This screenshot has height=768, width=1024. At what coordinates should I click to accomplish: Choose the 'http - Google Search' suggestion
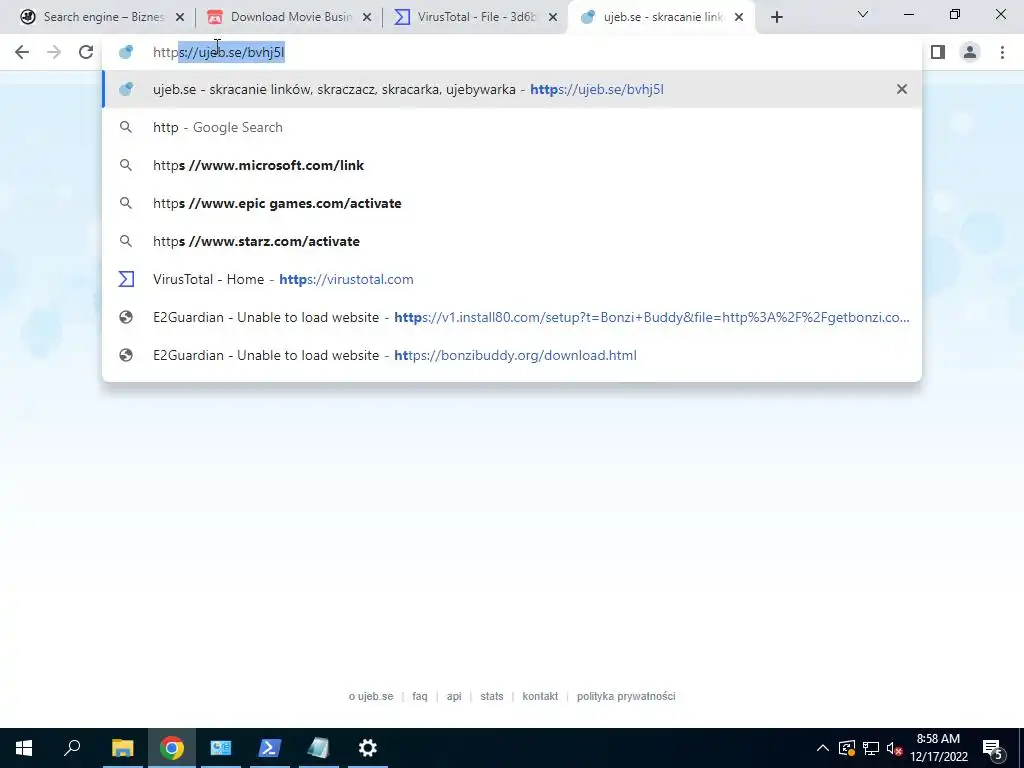(512, 127)
